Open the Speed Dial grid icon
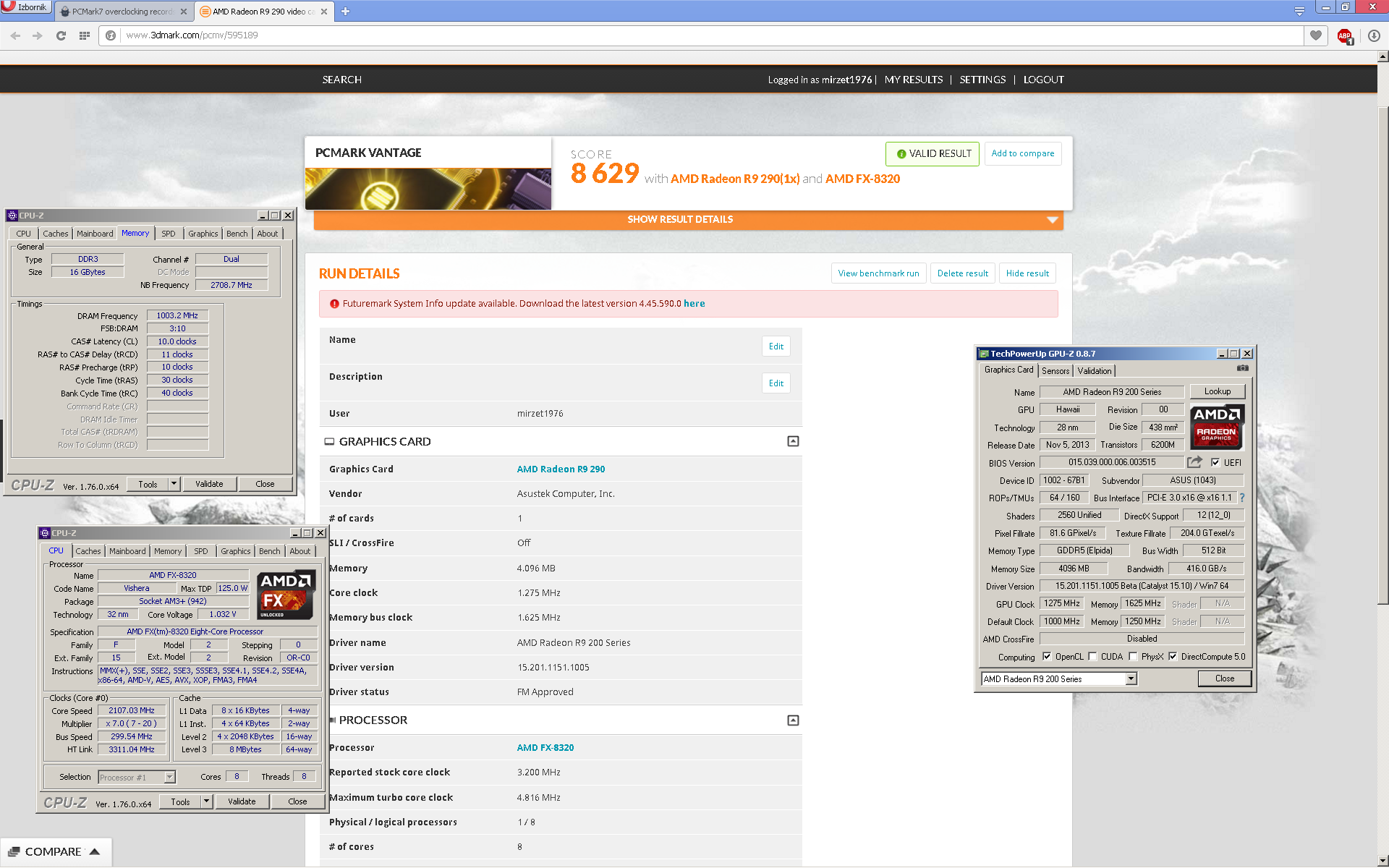Screen dimensions: 1389x868 tap(84, 35)
